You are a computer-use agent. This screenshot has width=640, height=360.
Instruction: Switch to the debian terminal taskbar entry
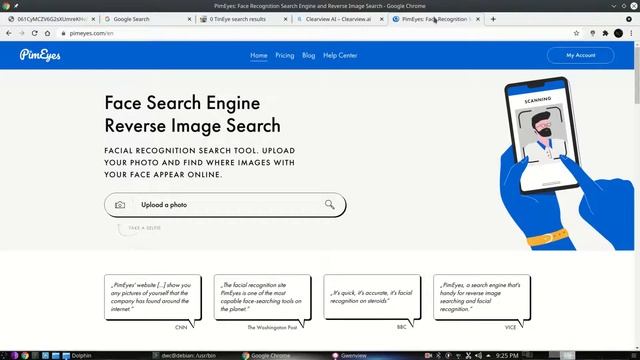point(184,356)
